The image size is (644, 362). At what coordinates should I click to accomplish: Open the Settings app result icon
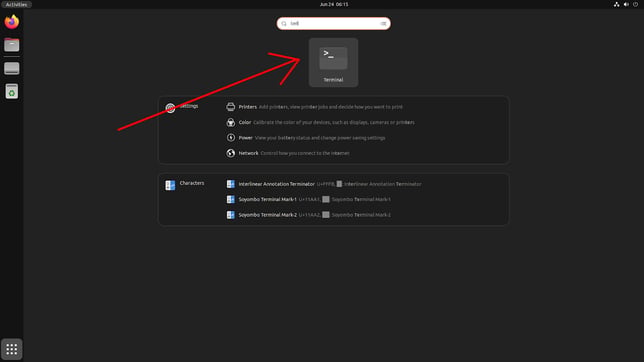pyautogui.click(x=170, y=108)
